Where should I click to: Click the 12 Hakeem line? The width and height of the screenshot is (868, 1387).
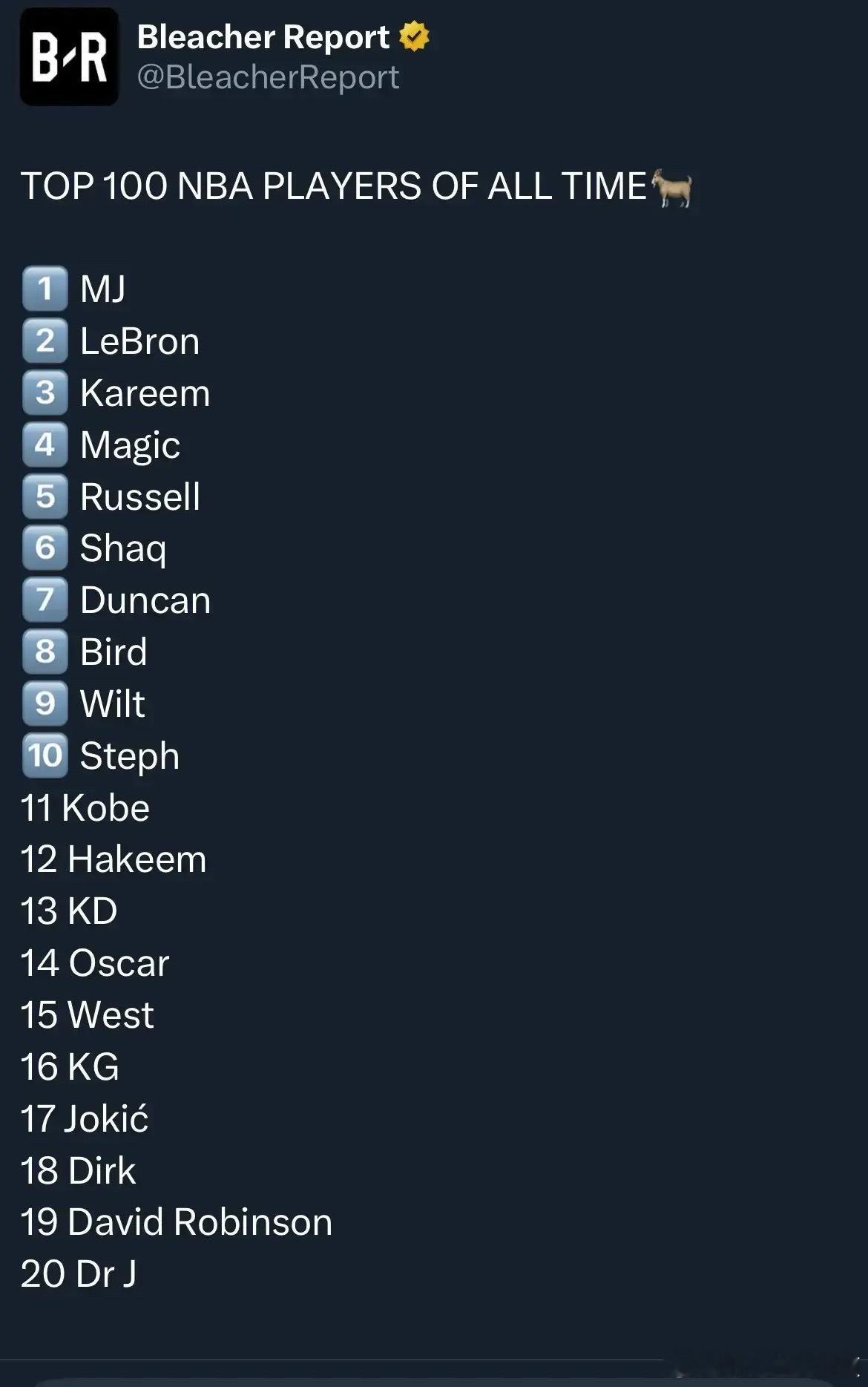[x=114, y=859]
